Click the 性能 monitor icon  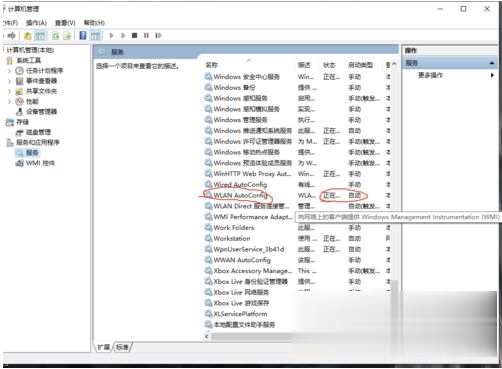click(20, 101)
